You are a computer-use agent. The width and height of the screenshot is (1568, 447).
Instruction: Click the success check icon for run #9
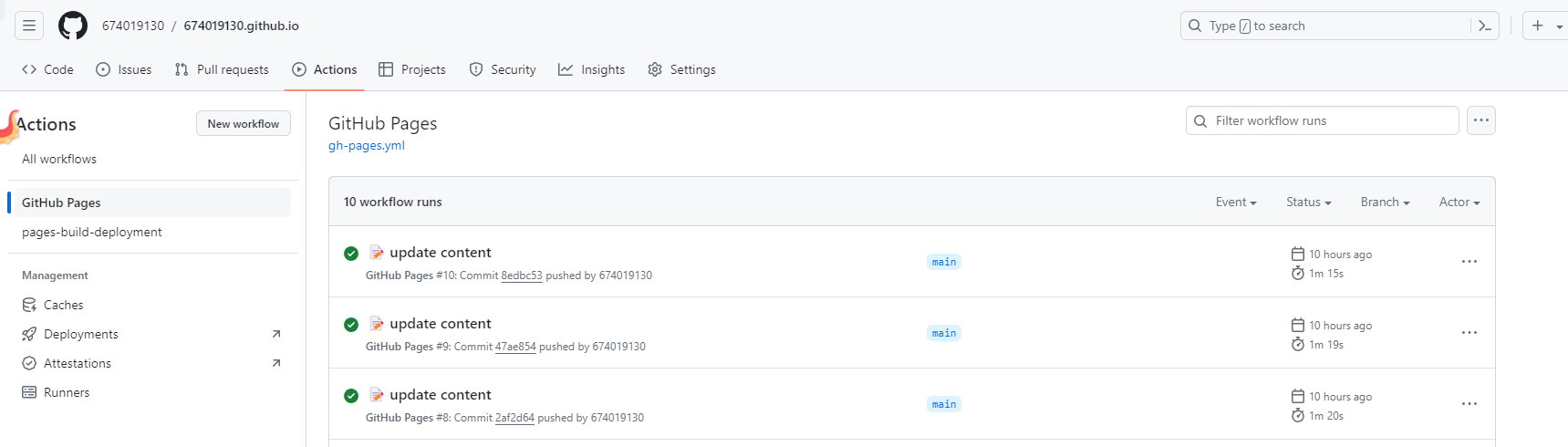351,325
